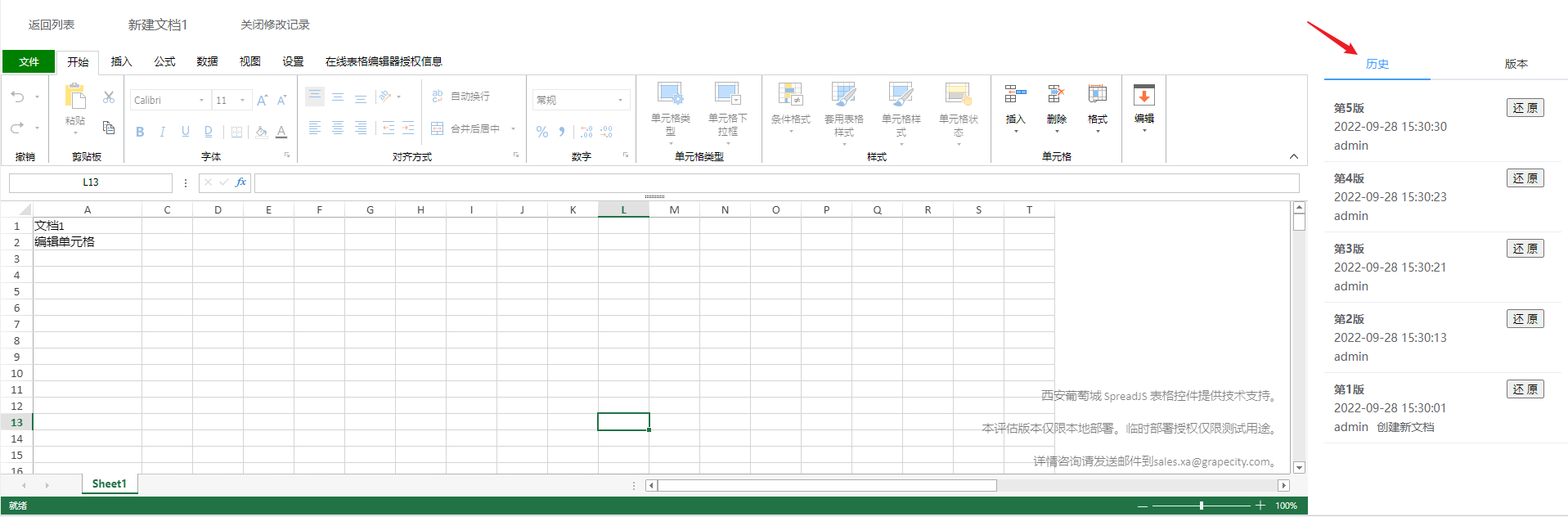Toggle Double underline formatting
The height and width of the screenshot is (517, 1568).
coord(209,132)
